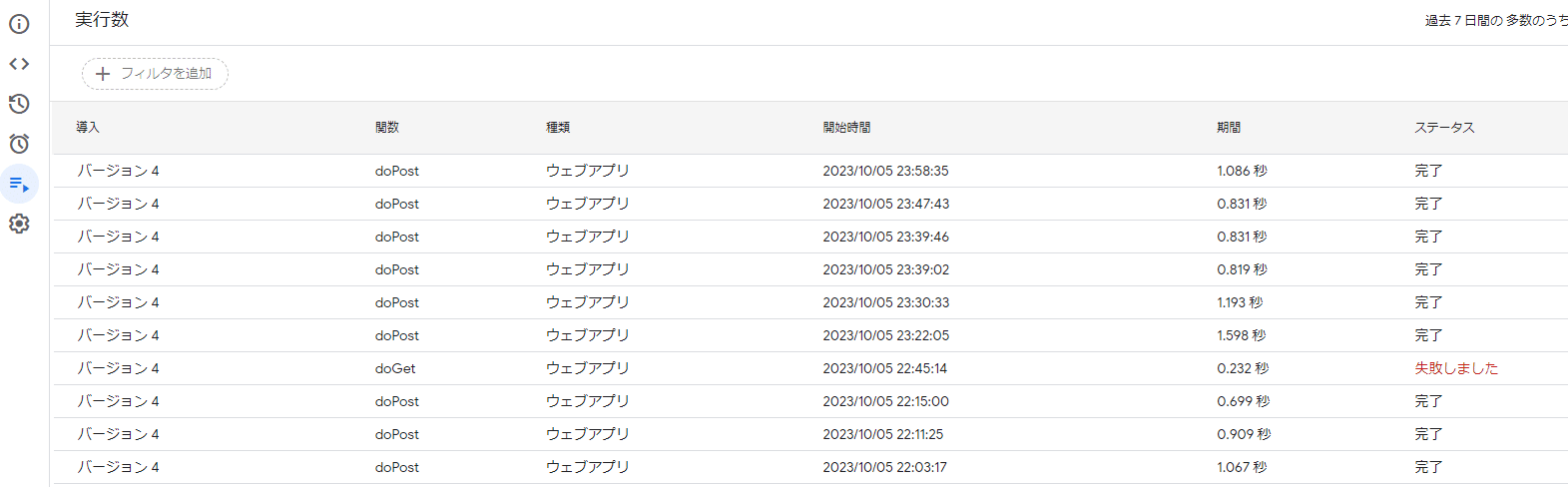Screen dimensions: 1568x487
Task: Expand the failed doGet execution row
Action: (395, 368)
